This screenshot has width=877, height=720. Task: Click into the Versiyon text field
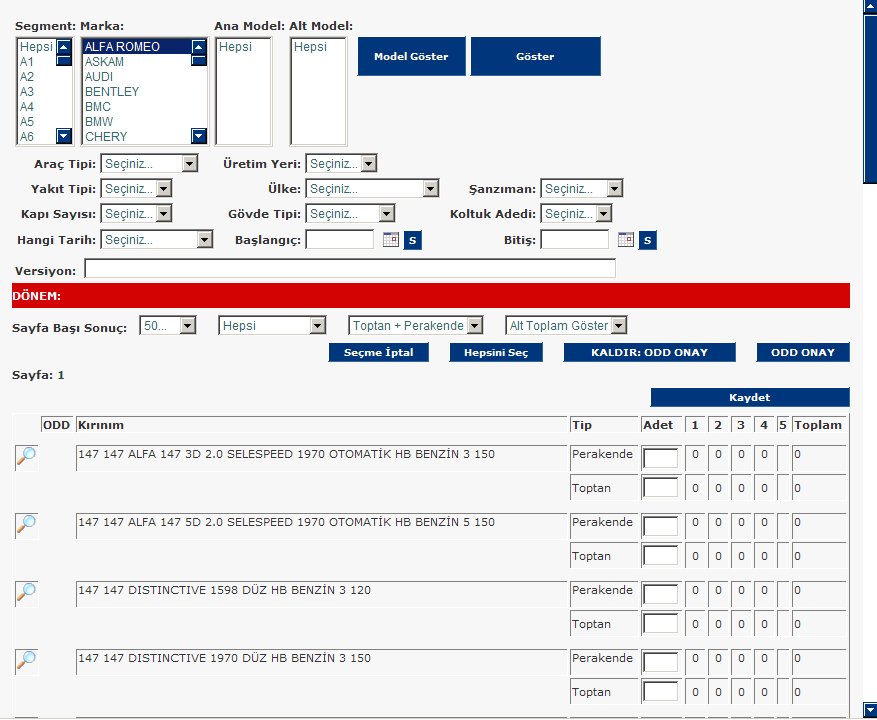point(350,269)
